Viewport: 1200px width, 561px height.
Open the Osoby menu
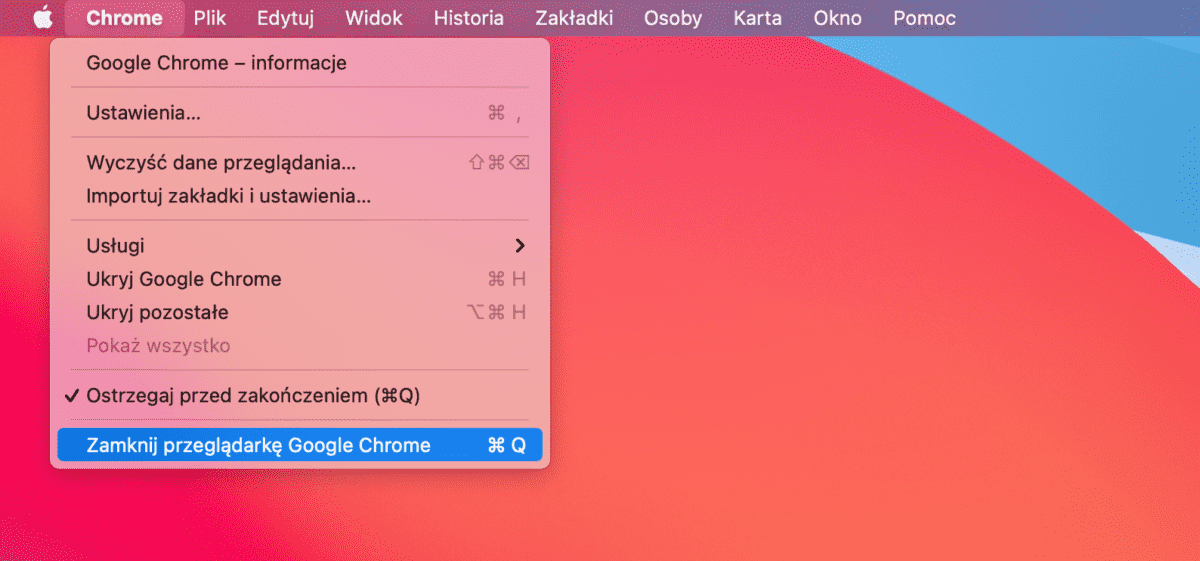pos(673,18)
